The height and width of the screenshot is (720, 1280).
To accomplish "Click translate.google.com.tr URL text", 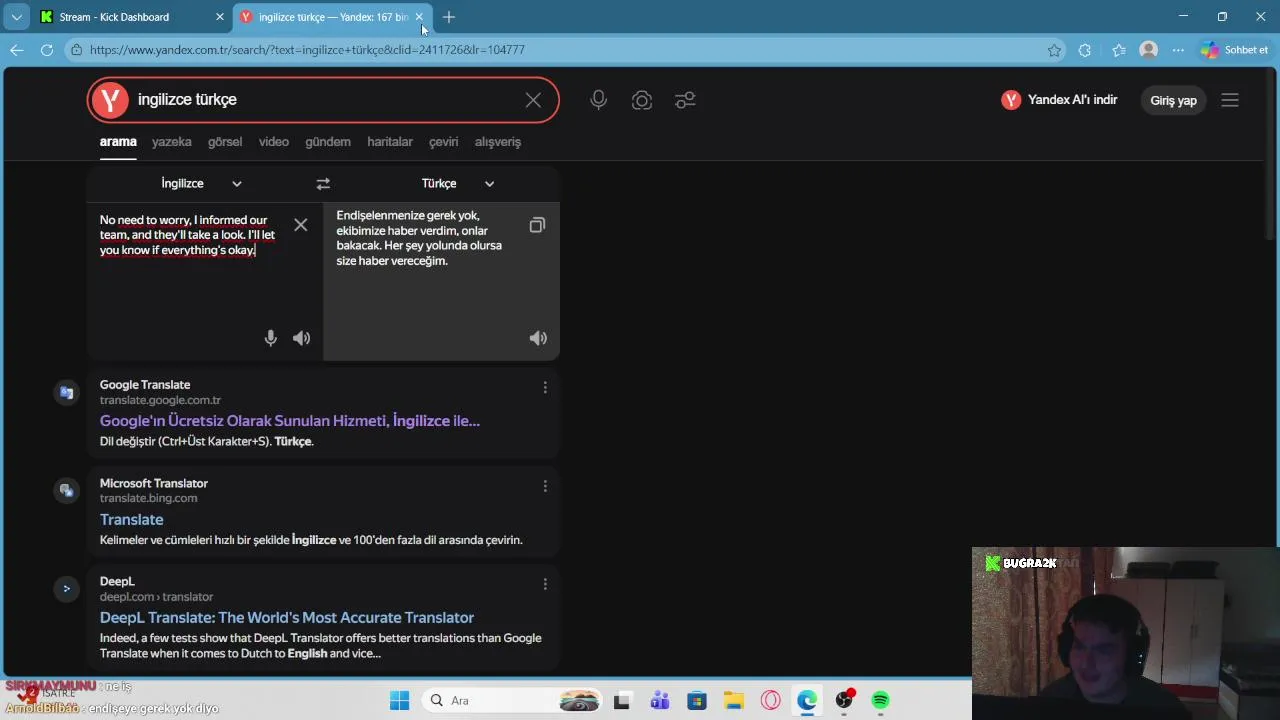I will click(x=160, y=400).
